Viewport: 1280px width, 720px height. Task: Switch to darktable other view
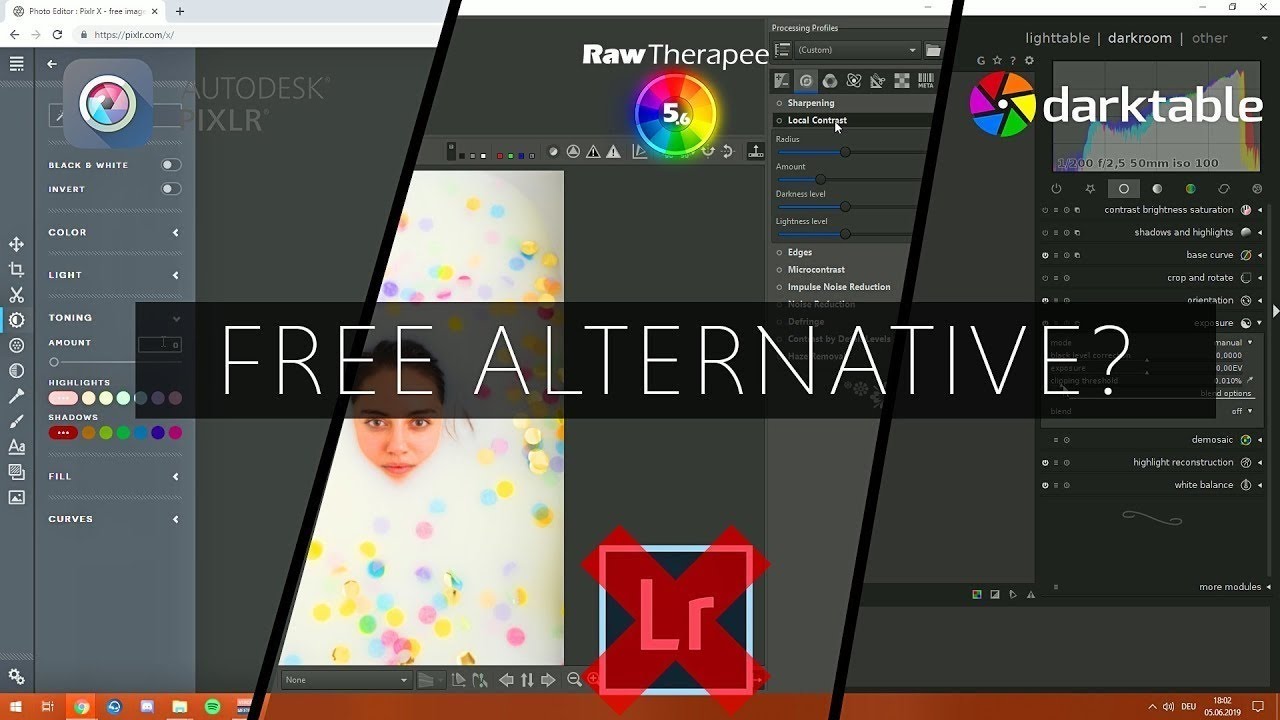tap(1209, 38)
